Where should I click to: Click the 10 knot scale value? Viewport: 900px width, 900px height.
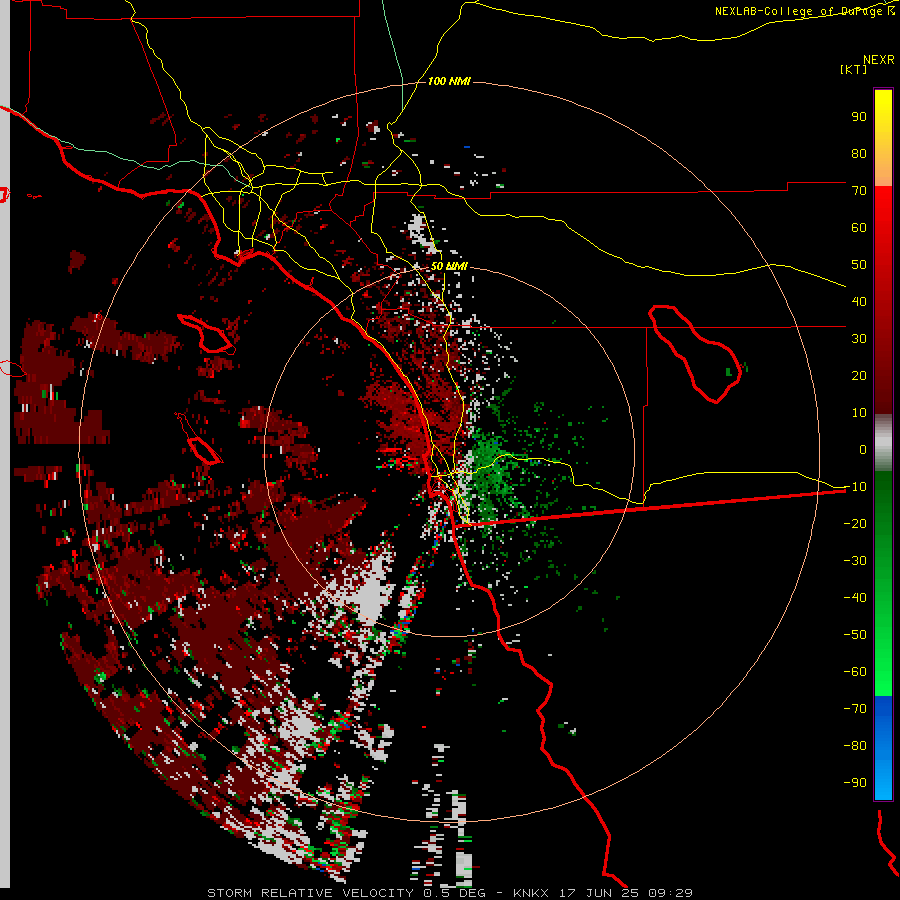pyautogui.click(x=859, y=413)
